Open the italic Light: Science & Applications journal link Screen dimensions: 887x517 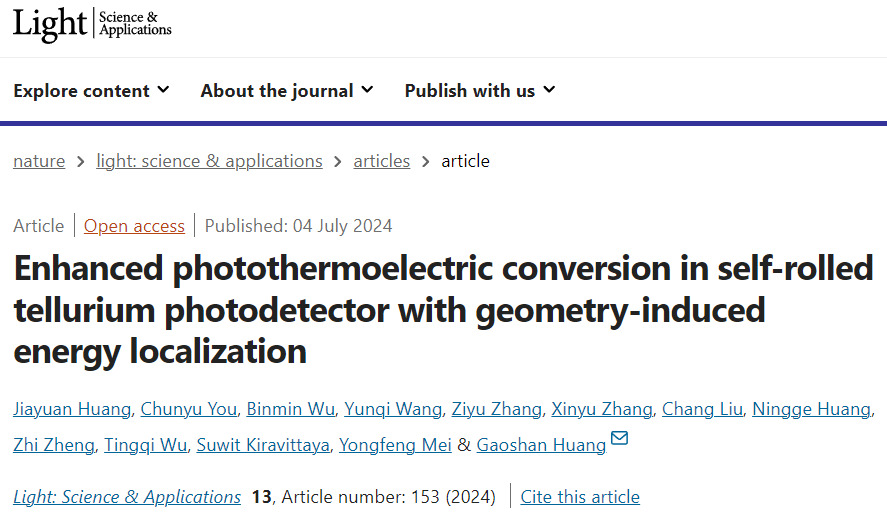tap(127, 496)
